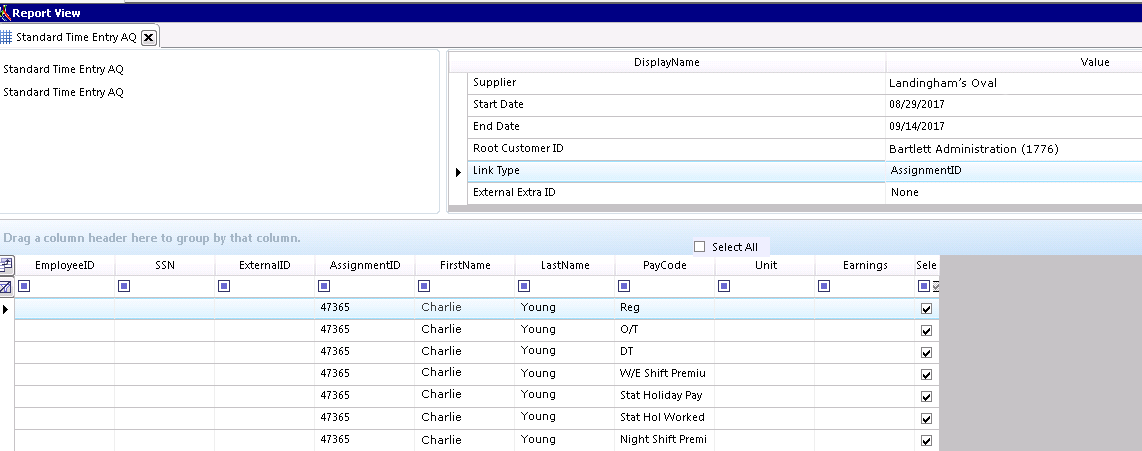This screenshot has width=1142, height=451.
Task: Open the Earnings column filter icon
Action: pos(824,286)
